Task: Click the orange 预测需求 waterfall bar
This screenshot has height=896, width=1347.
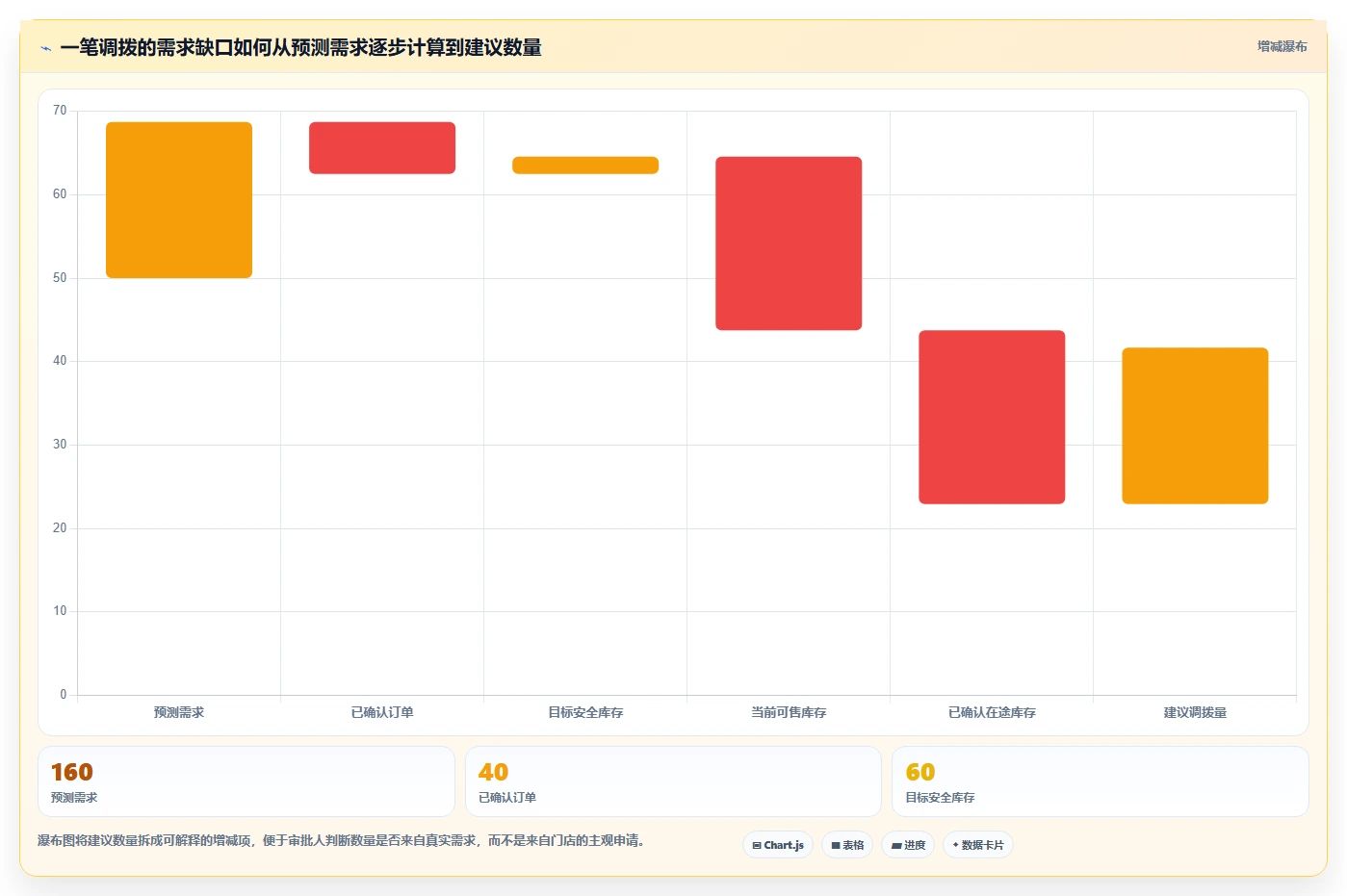Action: pos(179,200)
